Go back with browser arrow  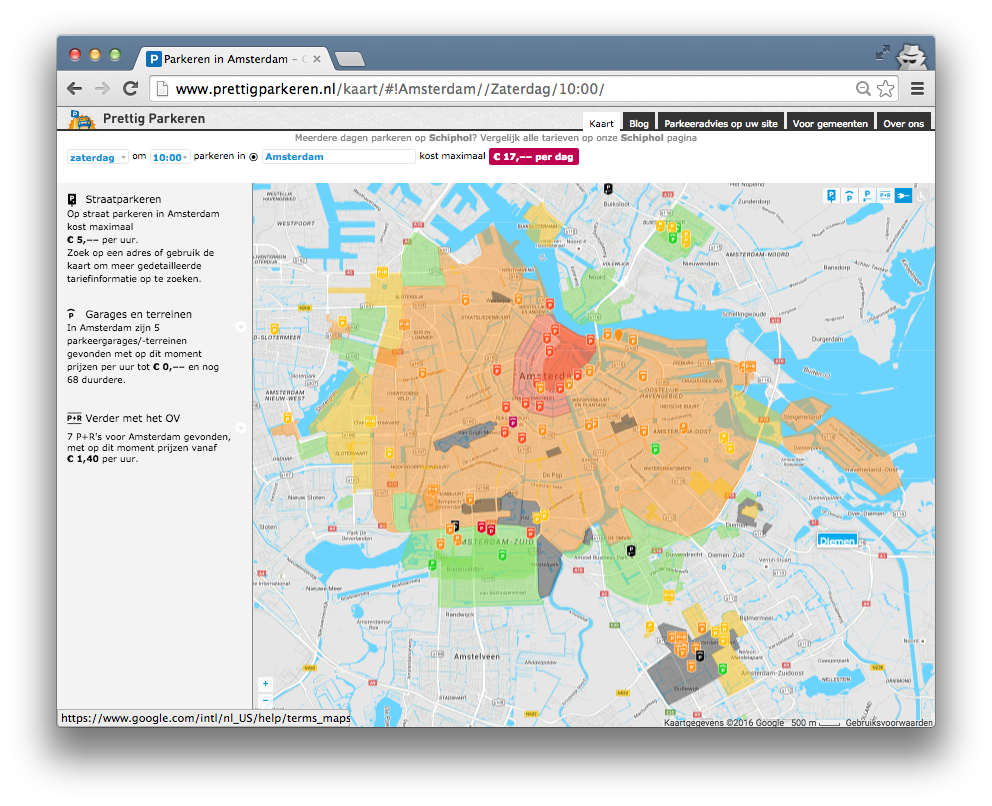[75, 89]
